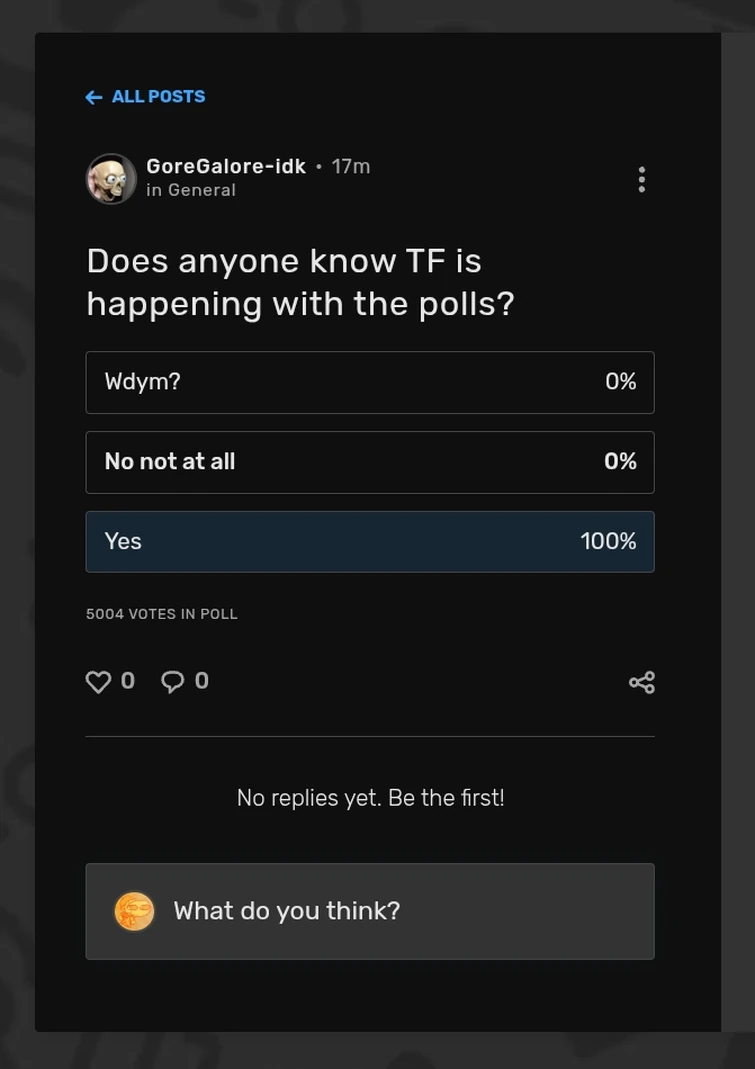Click the Yes option's 100% result bar
755x1069 pixels.
pyautogui.click(x=608, y=540)
